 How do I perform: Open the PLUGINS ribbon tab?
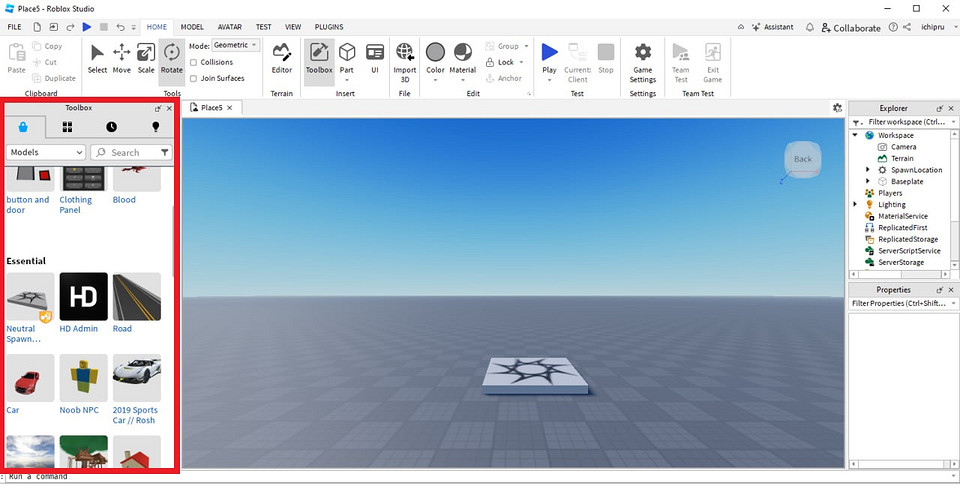[329, 27]
